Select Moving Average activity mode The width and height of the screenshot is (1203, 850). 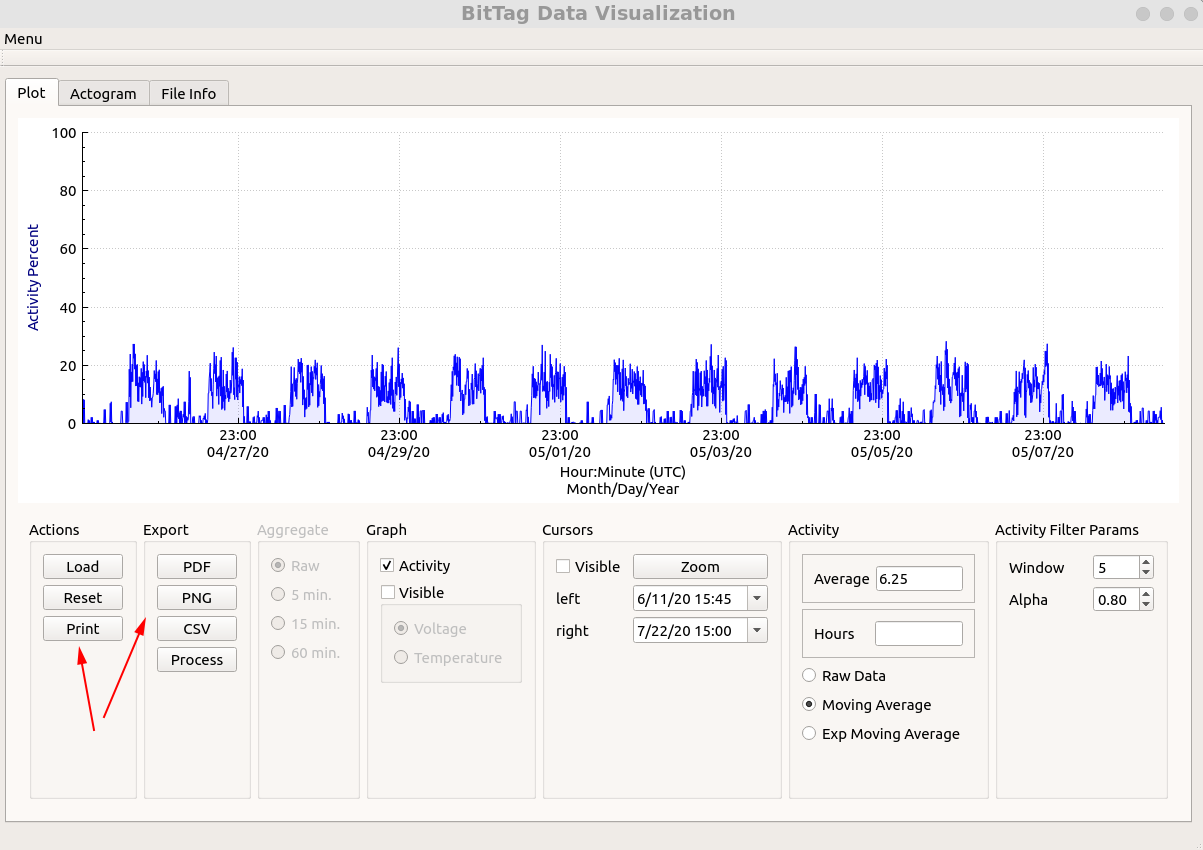coord(809,704)
